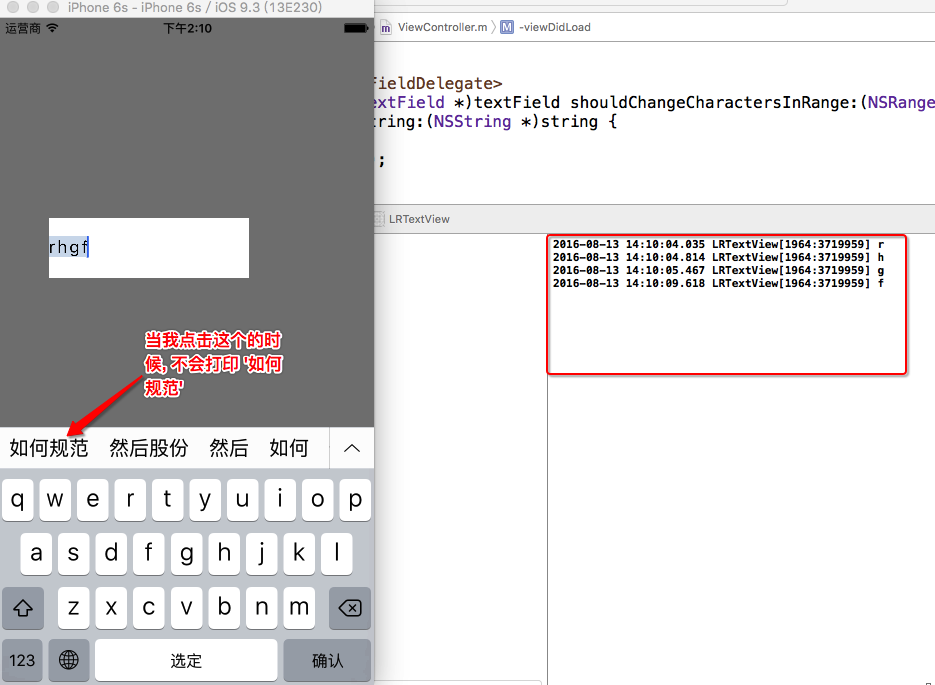Open ViewController.m in the jump bar
Viewport: 935px width, 685px height.
[x=441, y=27]
